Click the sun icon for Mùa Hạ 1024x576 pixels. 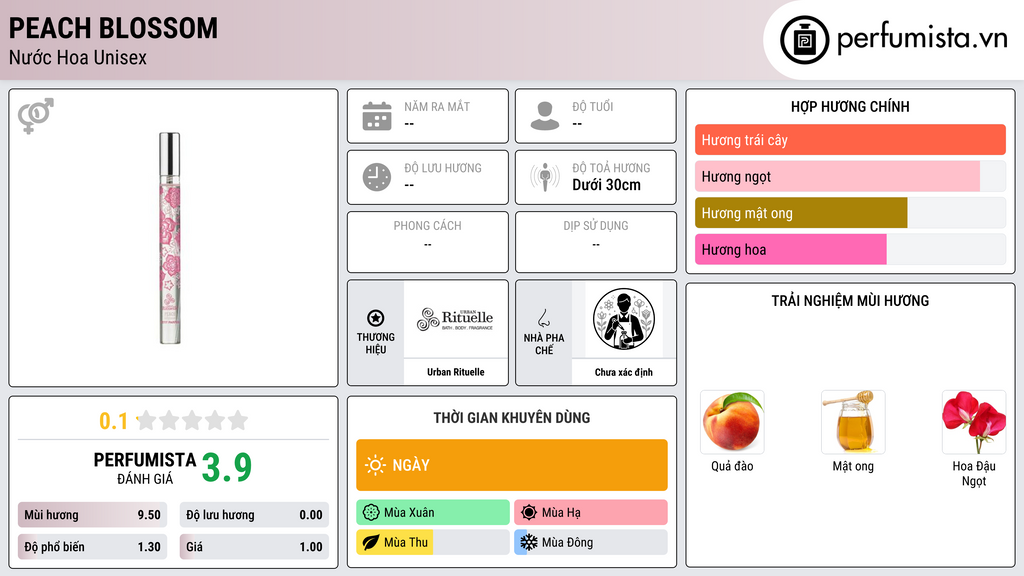click(x=529, y=513)
